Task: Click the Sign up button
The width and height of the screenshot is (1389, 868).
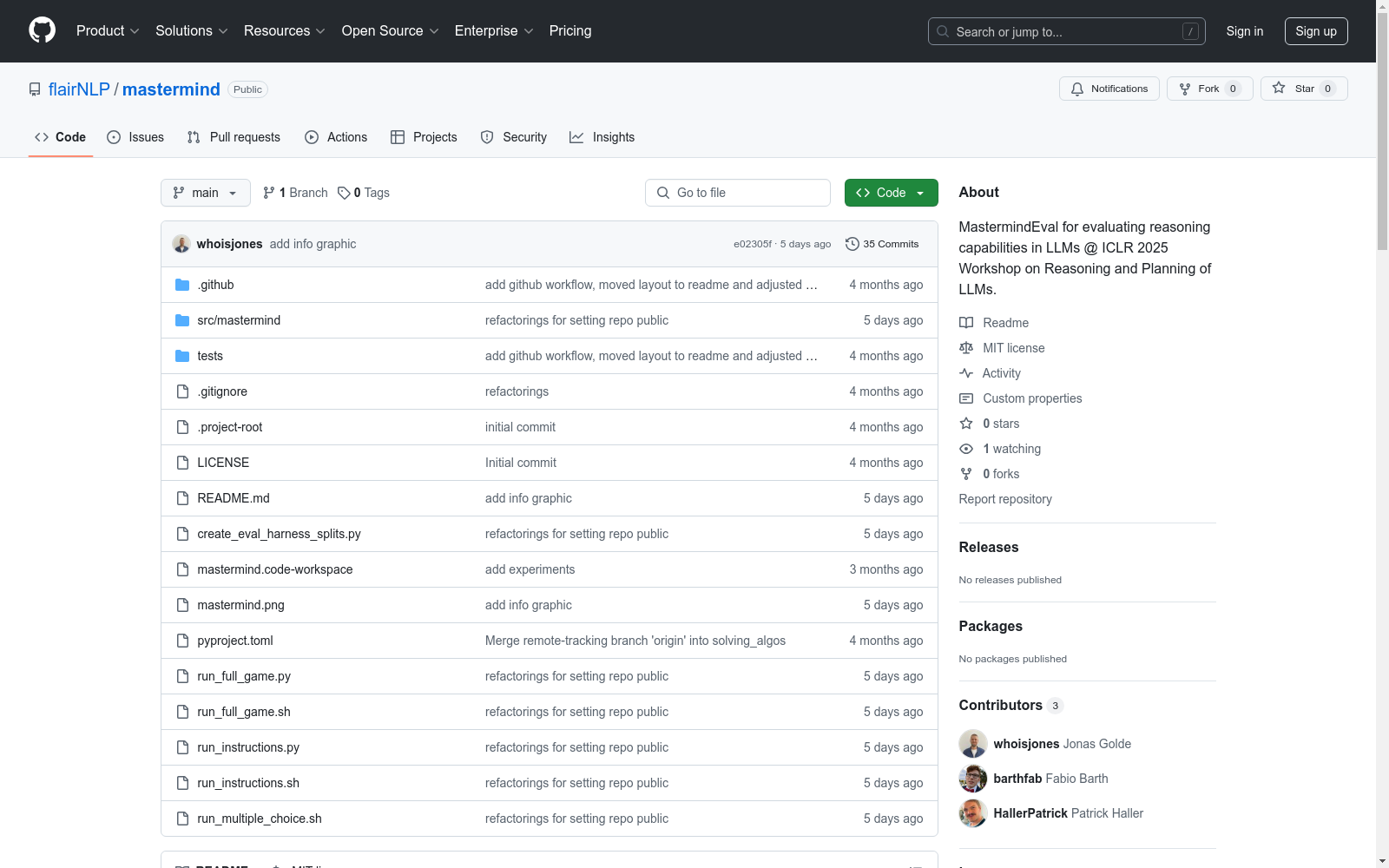Action: pyautogui.click(x=1316, y=31)
